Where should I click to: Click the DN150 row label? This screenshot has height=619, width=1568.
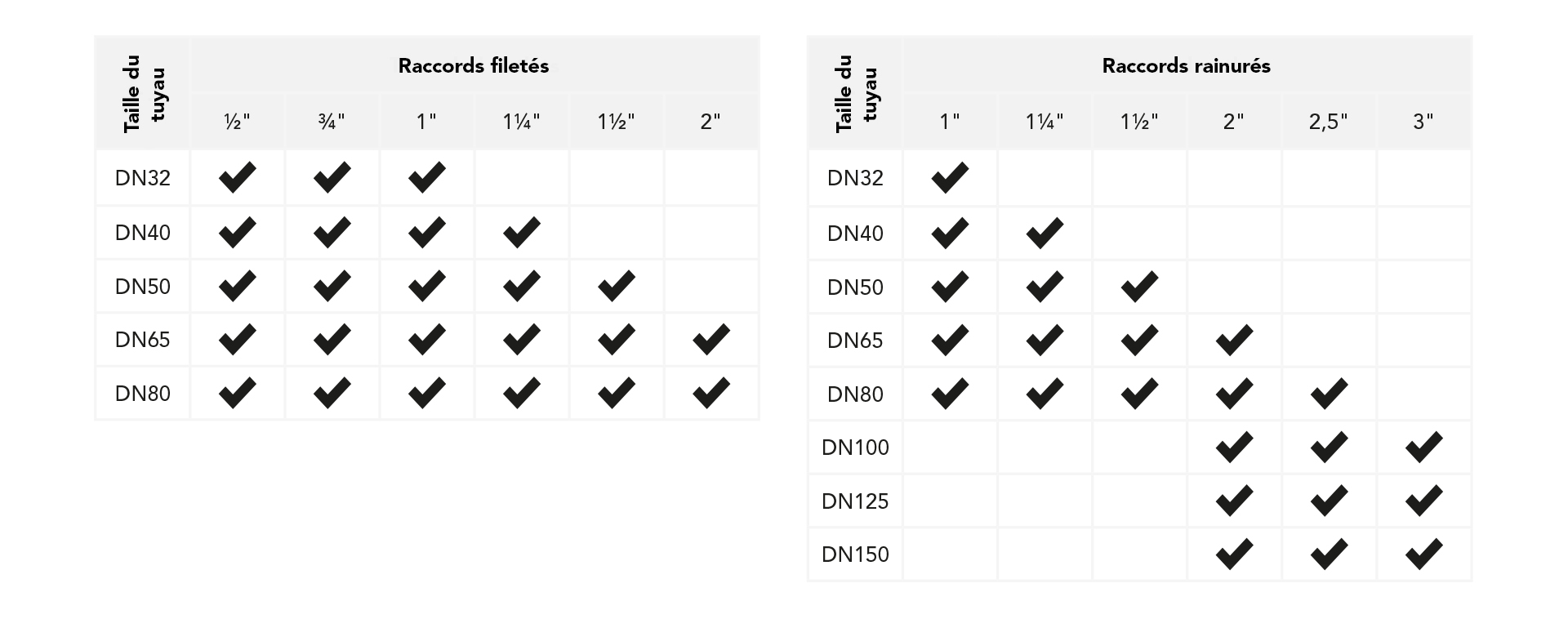[x=855, y=554]
